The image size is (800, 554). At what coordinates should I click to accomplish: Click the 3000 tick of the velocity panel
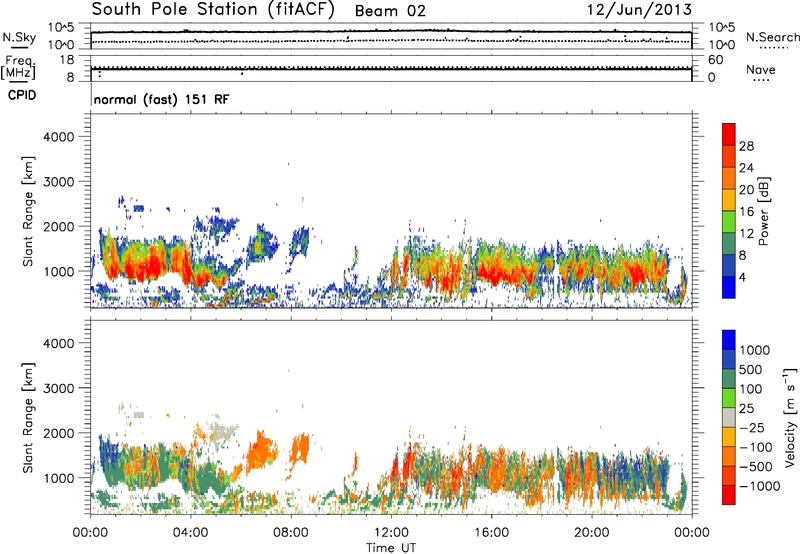58,388
